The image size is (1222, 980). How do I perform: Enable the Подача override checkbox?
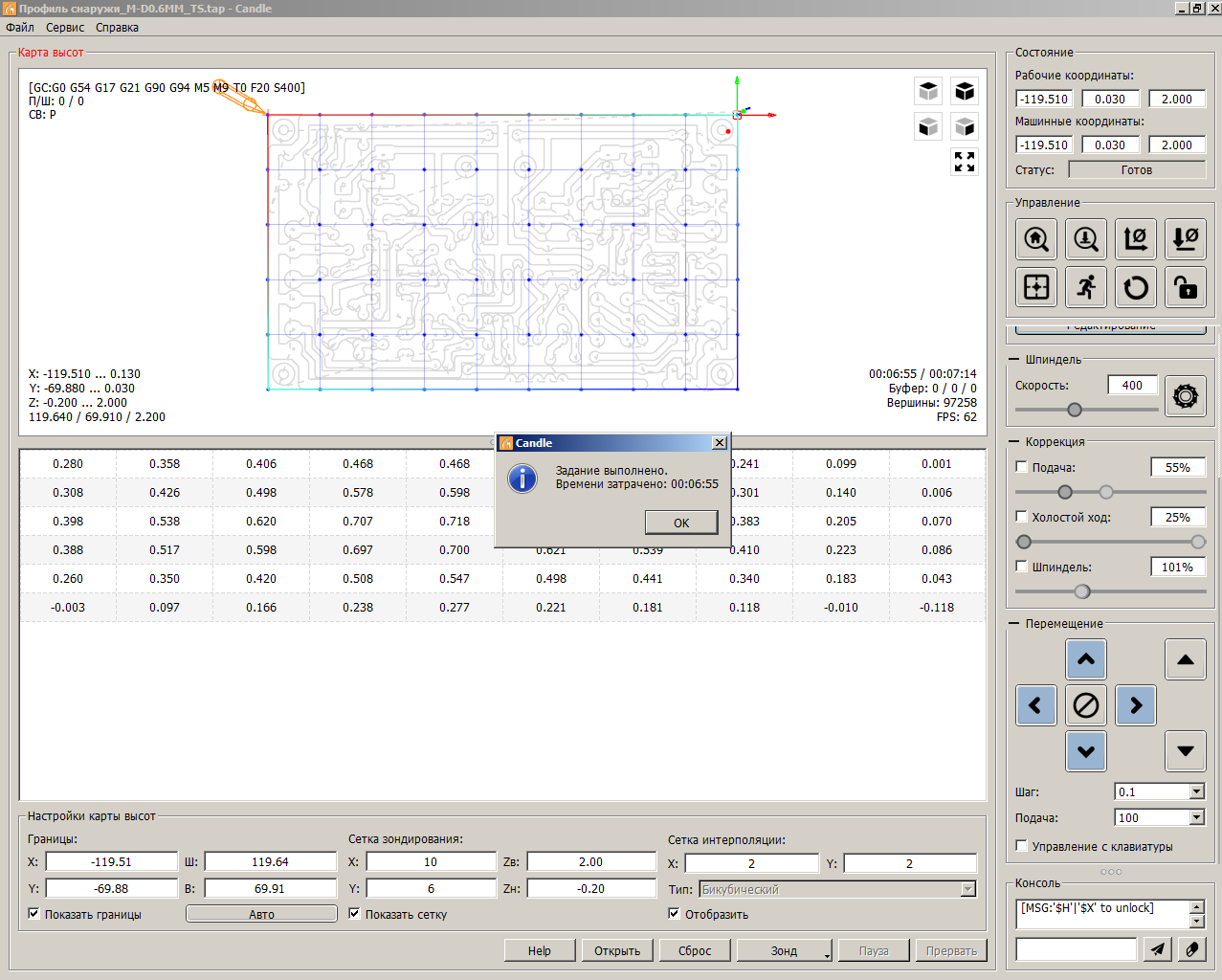1022,467
